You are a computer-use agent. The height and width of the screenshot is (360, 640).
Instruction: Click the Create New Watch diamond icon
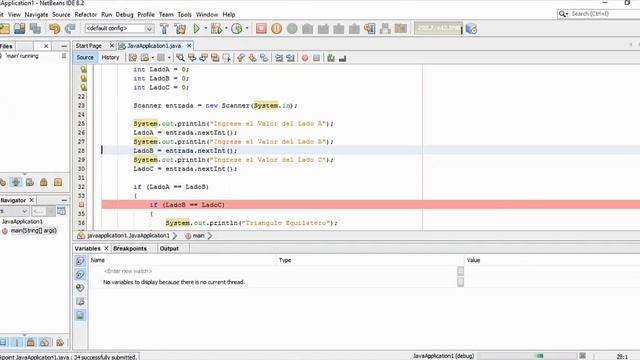pos(80,288)
